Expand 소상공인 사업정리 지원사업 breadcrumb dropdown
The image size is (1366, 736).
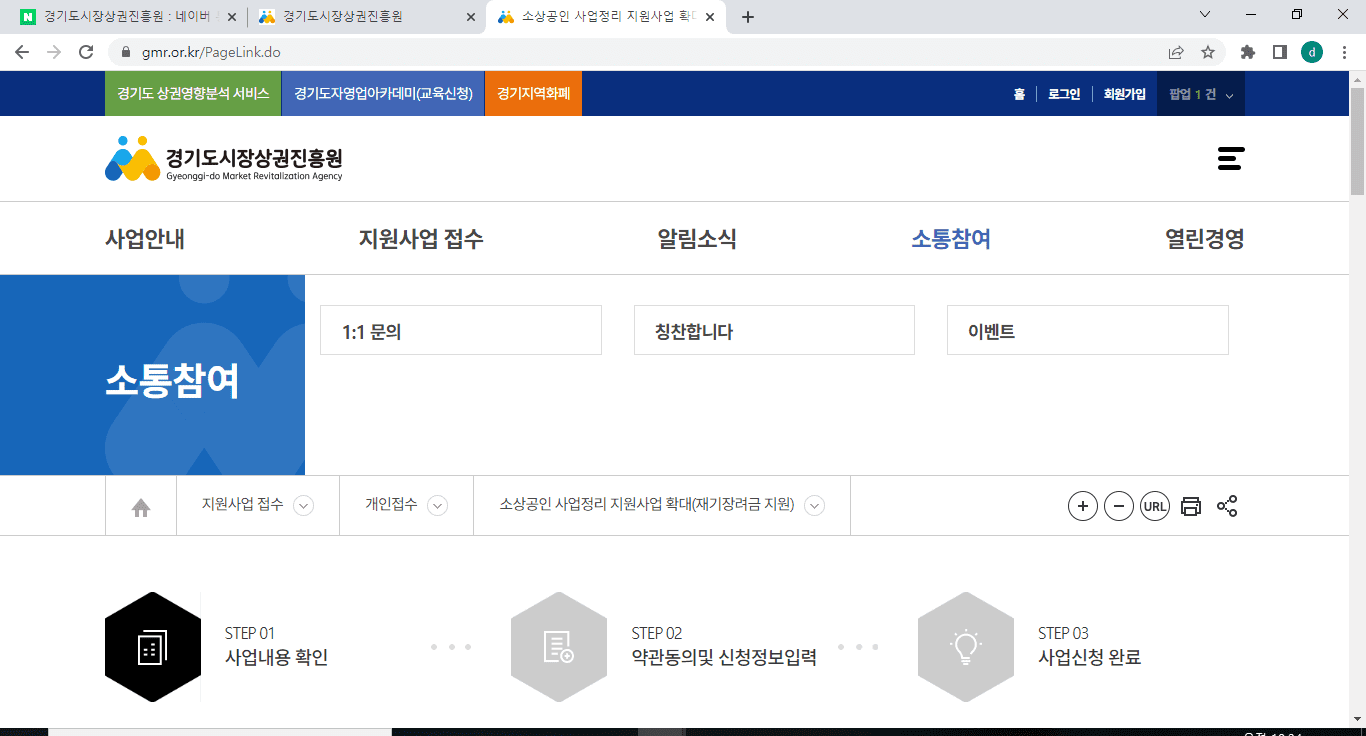coord(815,506)
